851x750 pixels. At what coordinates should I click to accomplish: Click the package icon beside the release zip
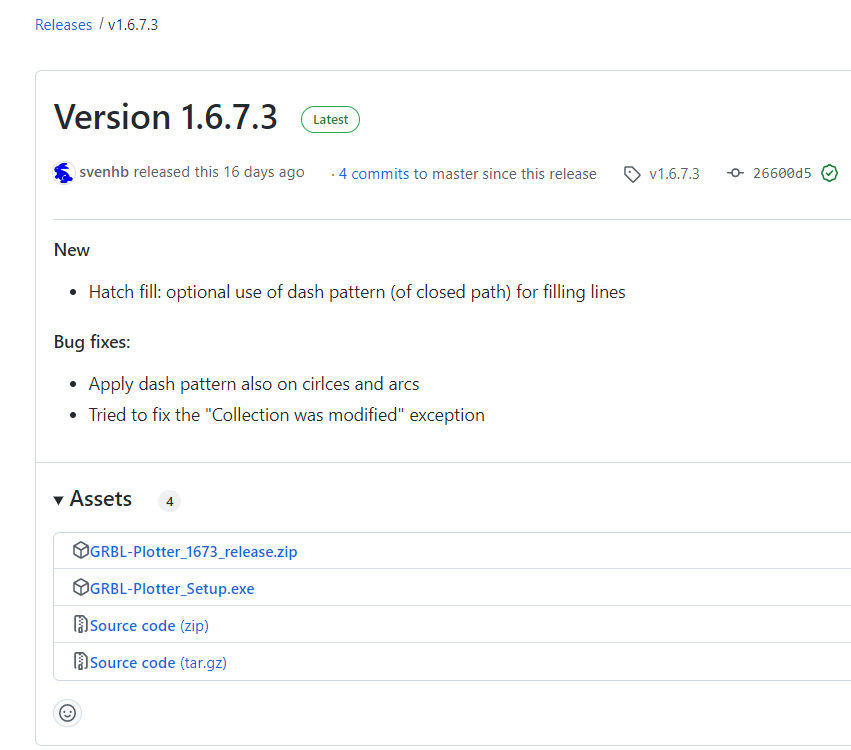point(81,551)
